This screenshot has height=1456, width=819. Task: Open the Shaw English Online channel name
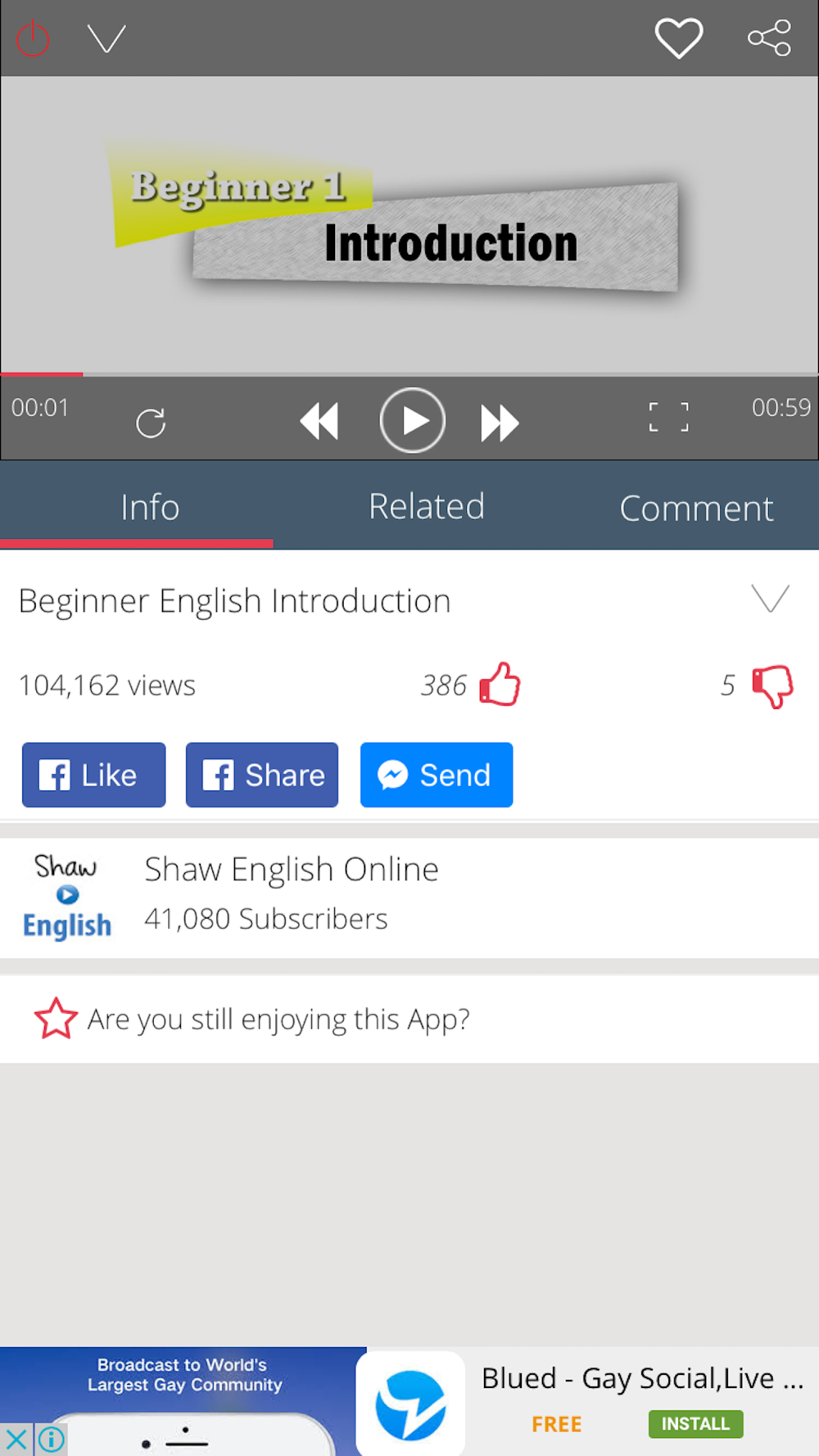[292, 869]
